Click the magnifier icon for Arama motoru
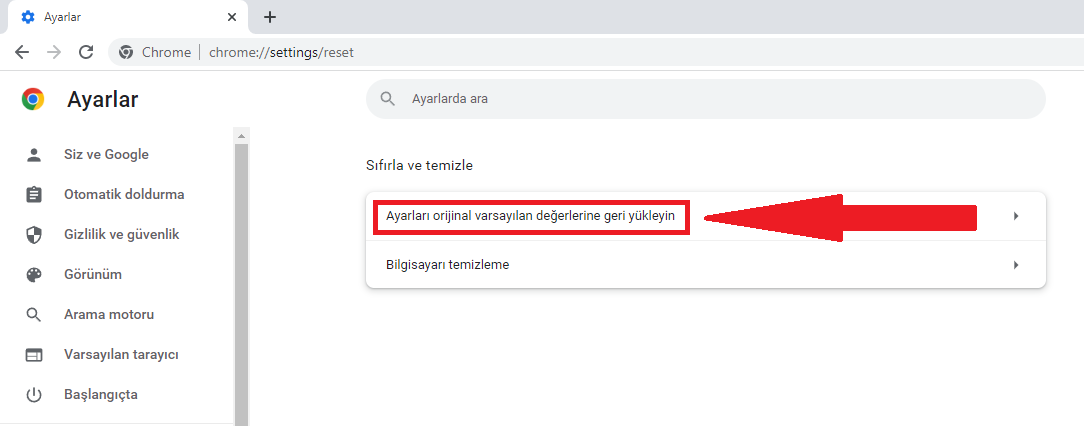Image resolution: width=1084 pixels, height=426 pixels. coord(34,315)
